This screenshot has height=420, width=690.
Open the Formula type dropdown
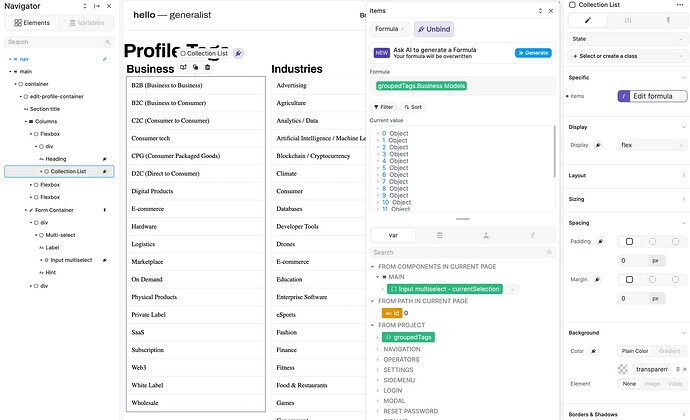(x=389, y=30)
